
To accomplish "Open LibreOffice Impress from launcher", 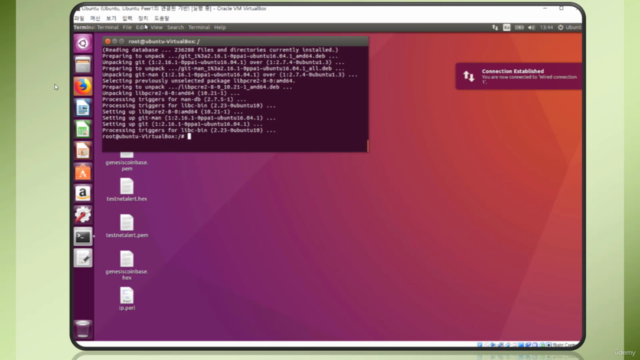I will coord(83,151).
